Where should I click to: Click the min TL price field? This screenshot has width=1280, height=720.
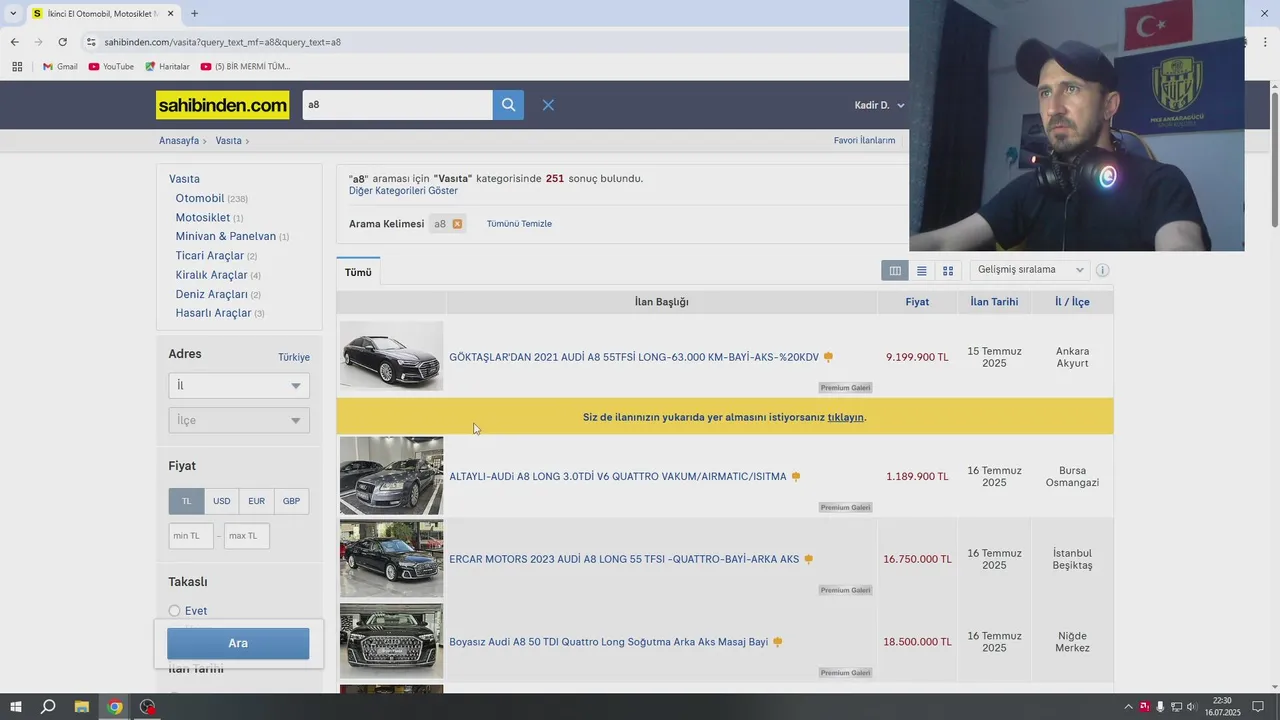(191, 536)
